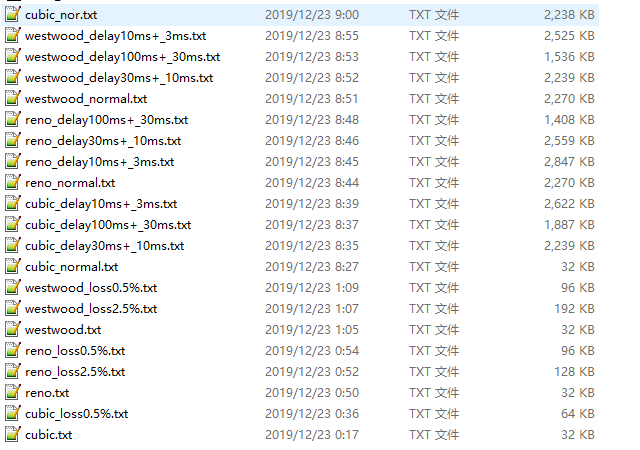Click the icon of cubic_delay100ms+_30ms.txt
The height and width of the screenshot is (450, 640).
click(x=13, y=224)
